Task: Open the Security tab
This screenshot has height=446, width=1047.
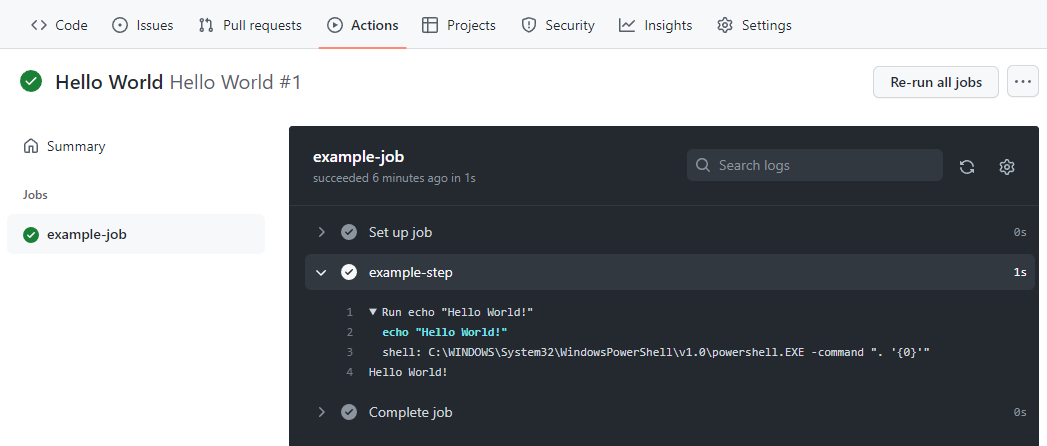Action: [x=558, y=25]
